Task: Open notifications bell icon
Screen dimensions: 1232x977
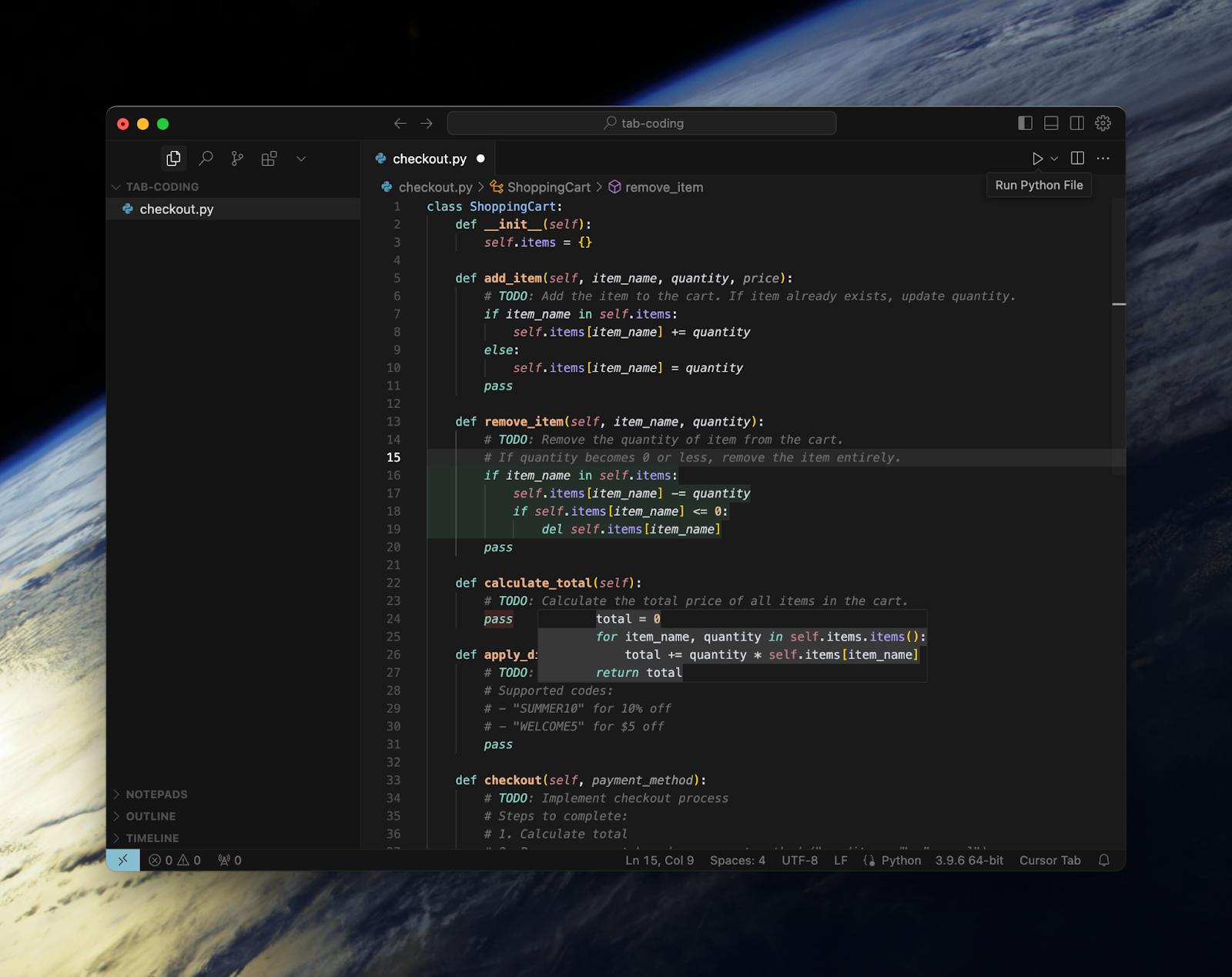Action: pos(1104,861)
